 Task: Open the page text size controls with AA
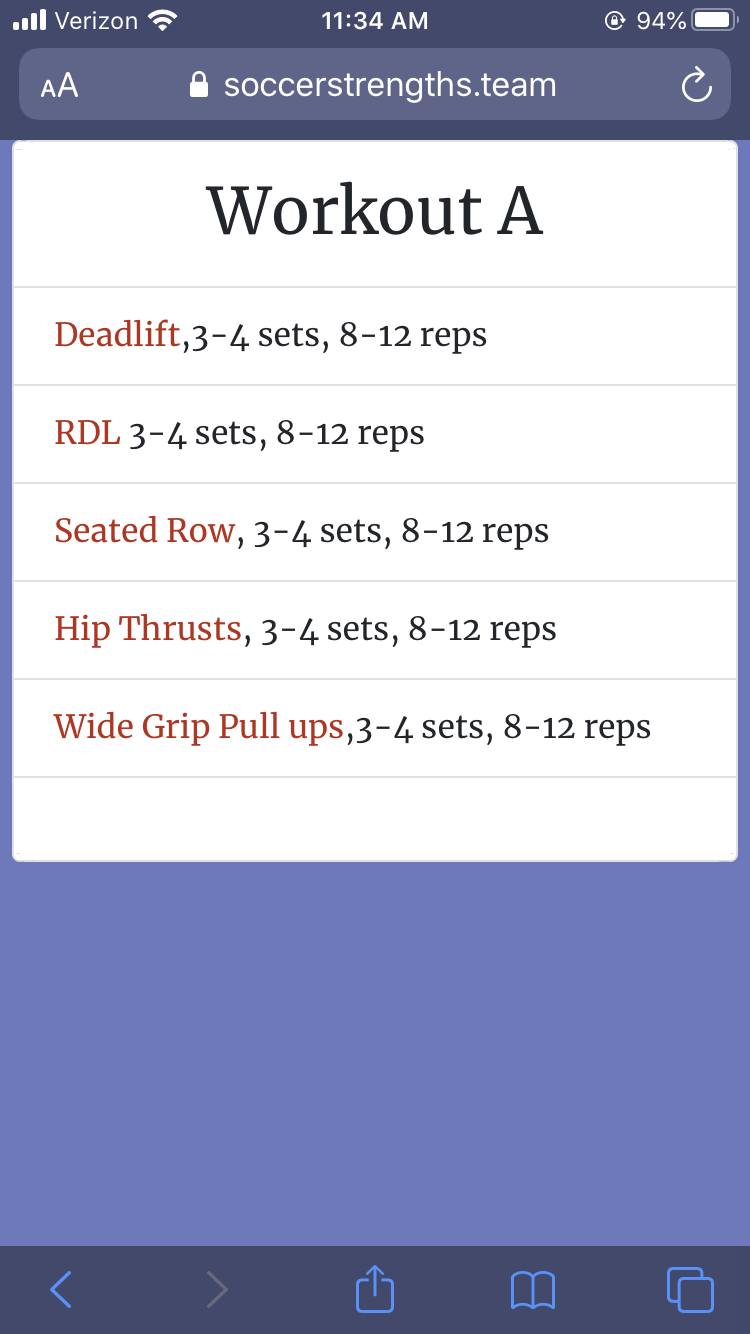58,85
